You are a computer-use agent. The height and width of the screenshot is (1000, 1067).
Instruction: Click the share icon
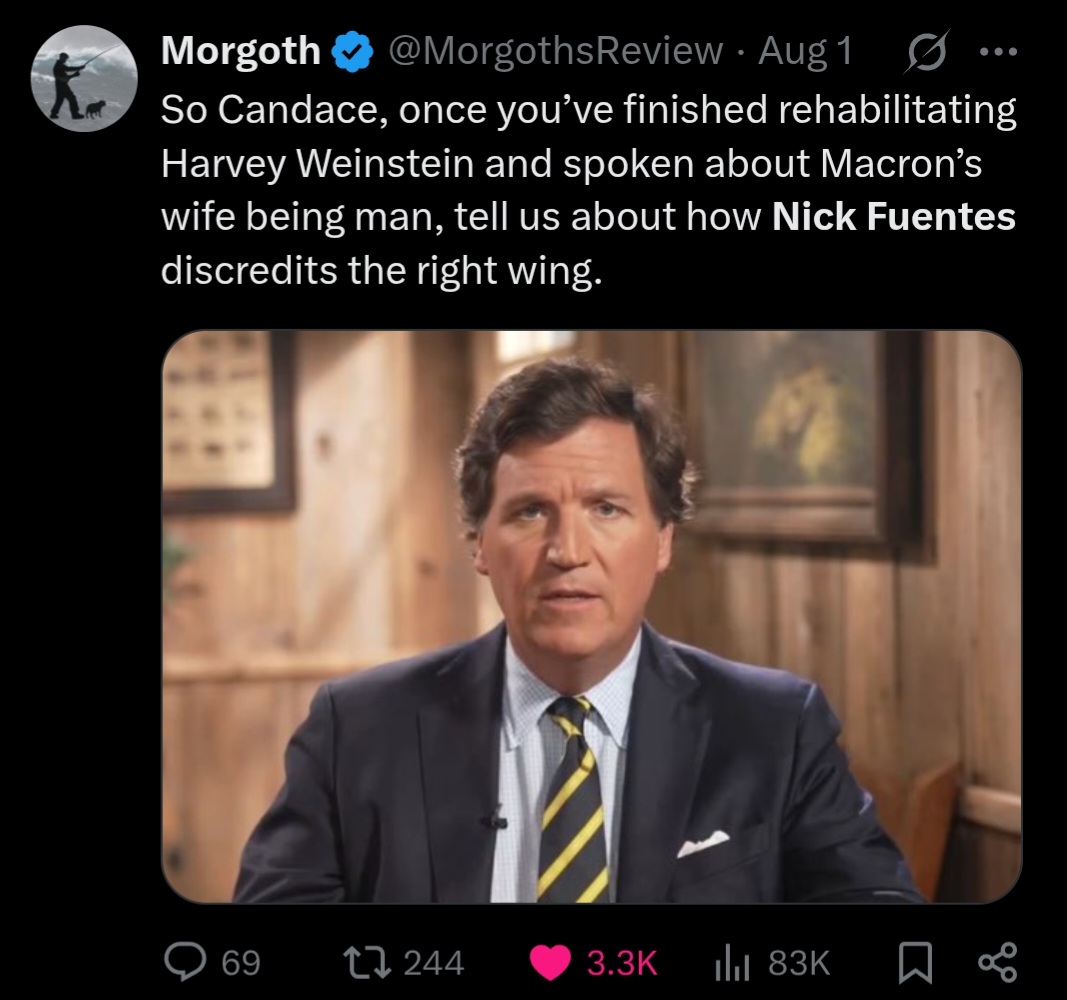coord(997,962)
